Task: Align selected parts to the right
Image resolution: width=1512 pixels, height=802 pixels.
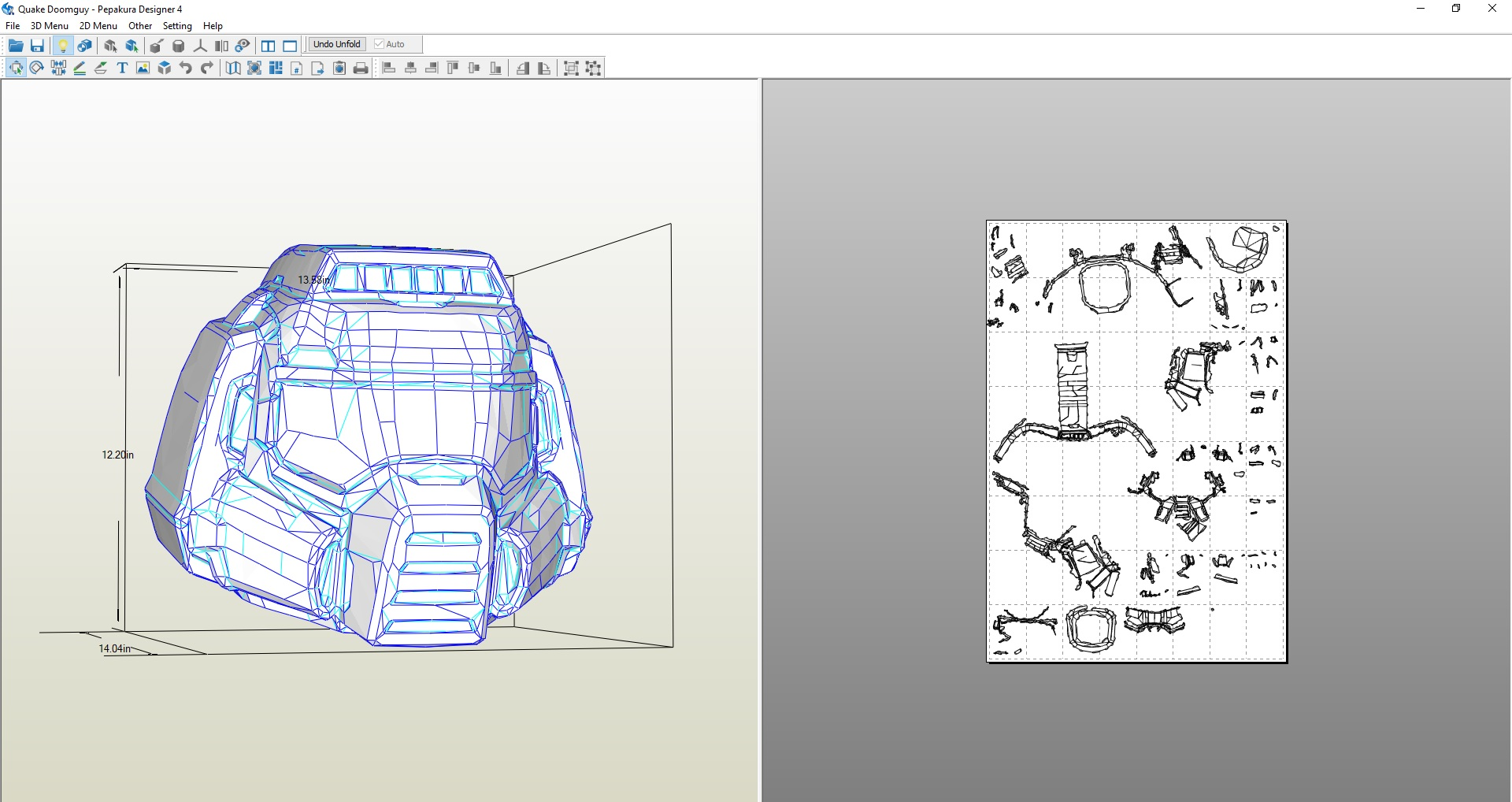Action: (x=432, y=68)
